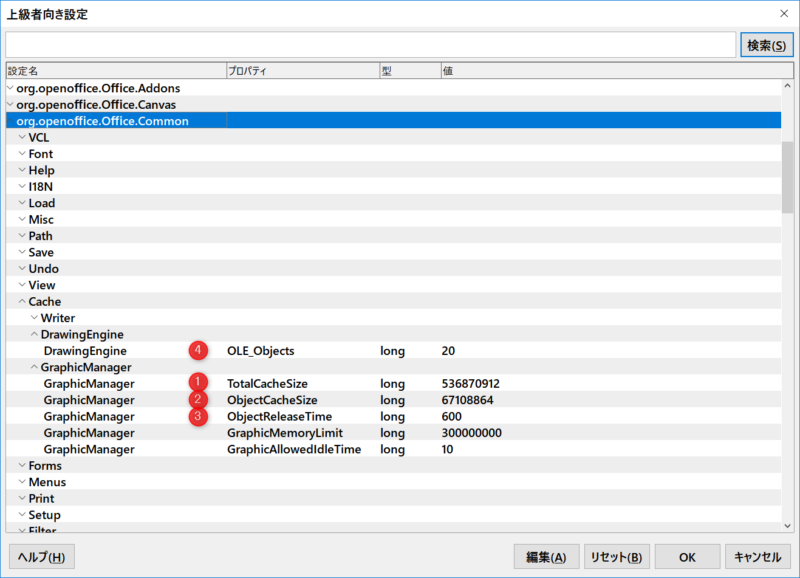The height and width of the screenshot is (578, 800).
Task: Select the GraphicMemoryLimit row
Action: pos(284,433)
